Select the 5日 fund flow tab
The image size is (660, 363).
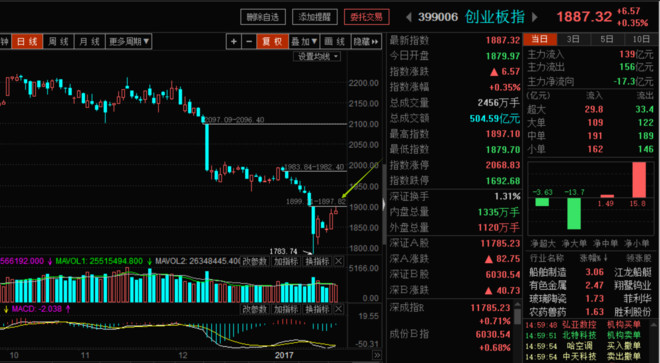607,39
